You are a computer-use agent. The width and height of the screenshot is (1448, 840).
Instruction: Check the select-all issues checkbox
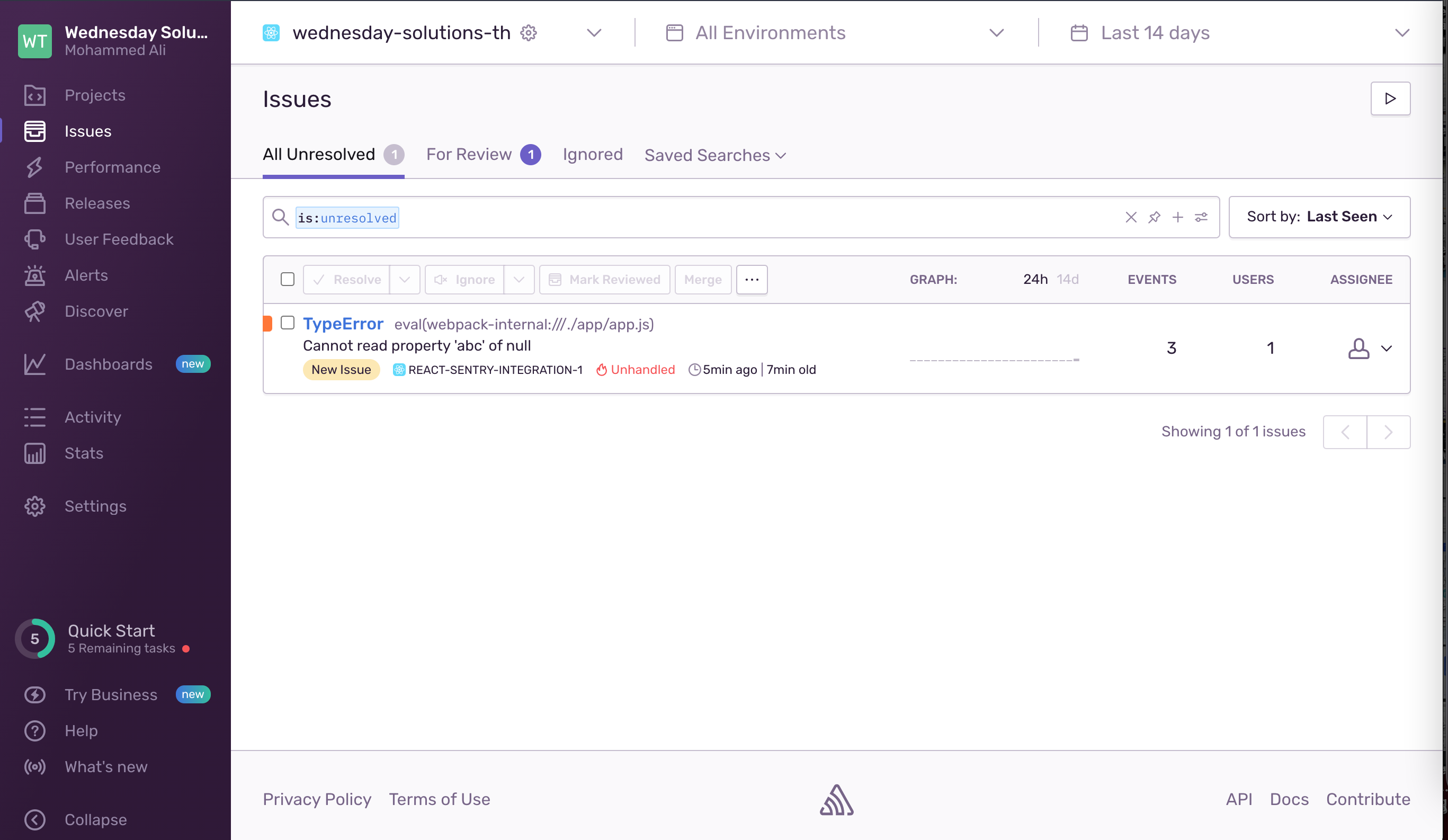click(x=287, y=279)
